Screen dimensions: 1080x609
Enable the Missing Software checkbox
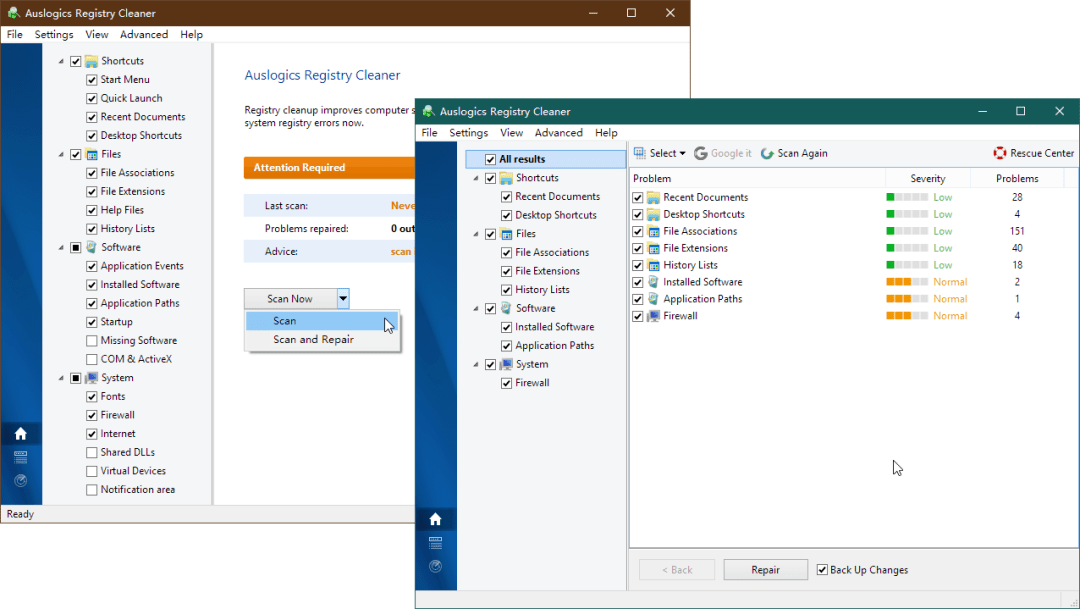92,341
